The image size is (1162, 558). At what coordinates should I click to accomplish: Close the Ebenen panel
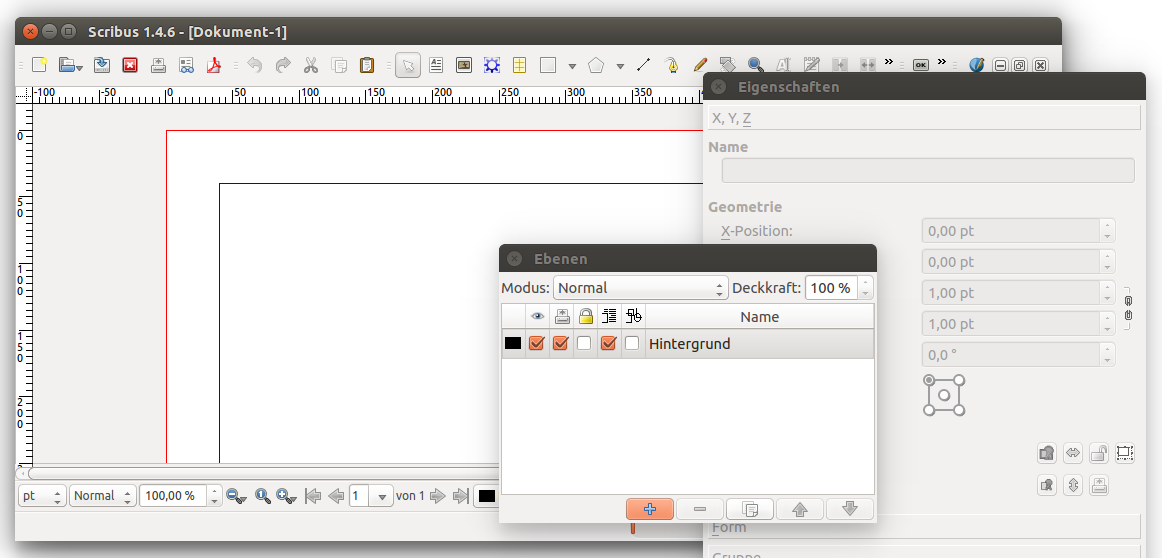point(514,259)
